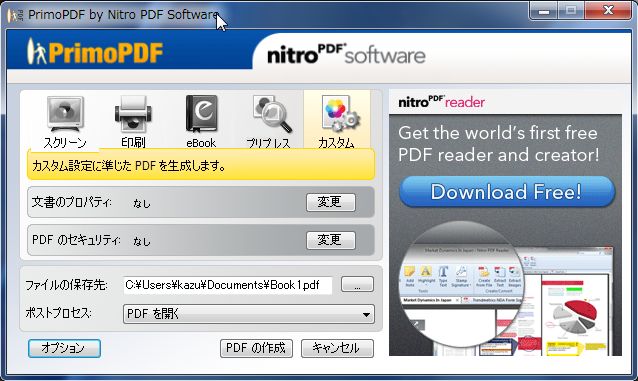Browse for save location with the ... button

point(357,285)
